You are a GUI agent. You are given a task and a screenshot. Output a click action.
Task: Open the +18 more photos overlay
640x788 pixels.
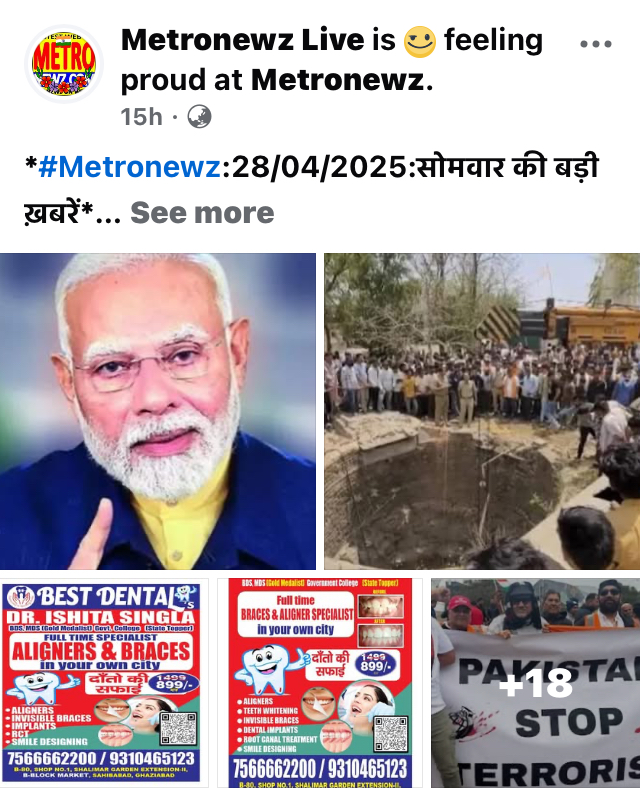536,683
